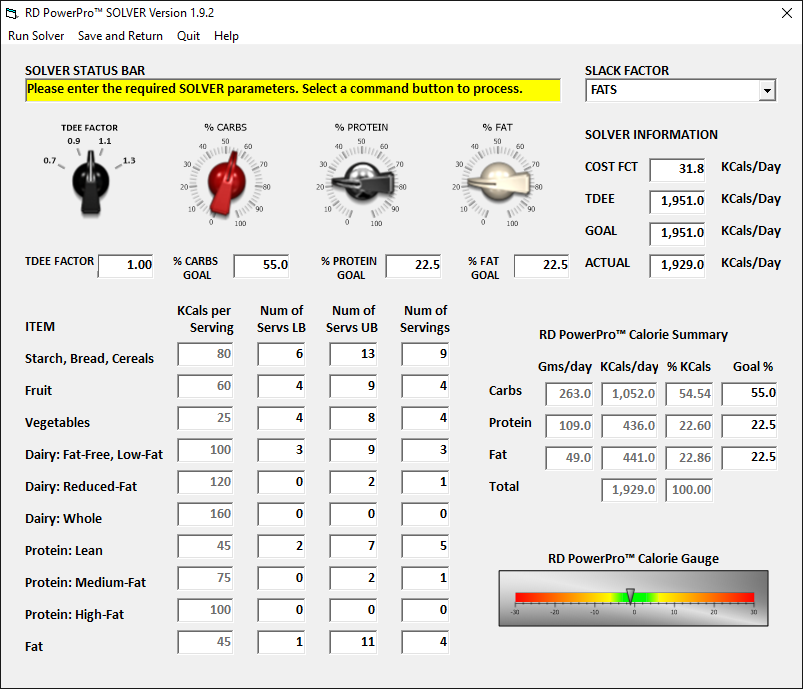Click Carbs KCals/day value 1,052.0
The image size is (803, 689).
click(x=629, y=394)
